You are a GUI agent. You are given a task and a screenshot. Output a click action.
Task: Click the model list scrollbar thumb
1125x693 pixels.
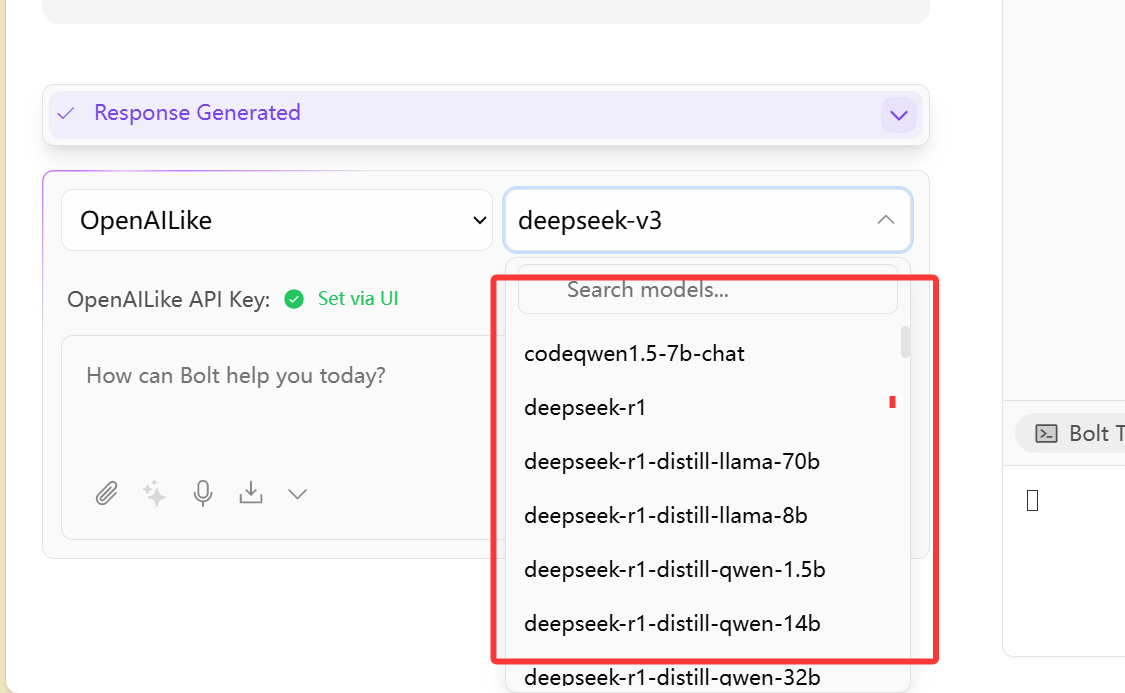point(905,342)
